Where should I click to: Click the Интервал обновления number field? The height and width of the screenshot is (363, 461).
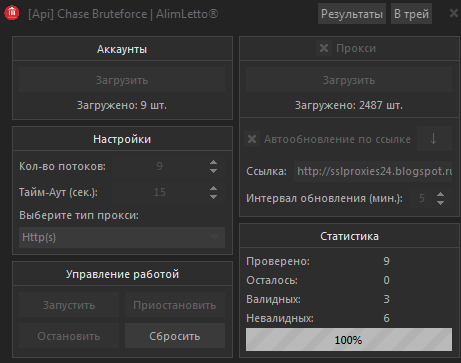click(421, 198)
